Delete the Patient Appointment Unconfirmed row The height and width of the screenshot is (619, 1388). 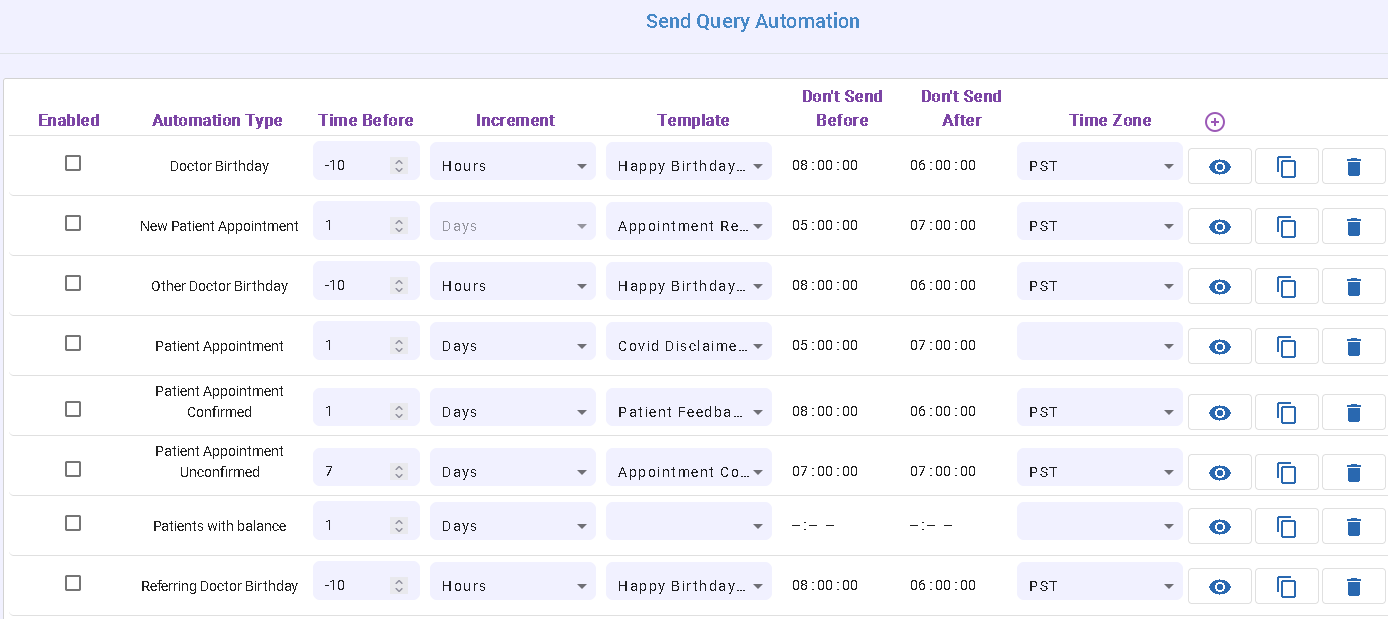pyautogui.click(x=1353, y=473)
